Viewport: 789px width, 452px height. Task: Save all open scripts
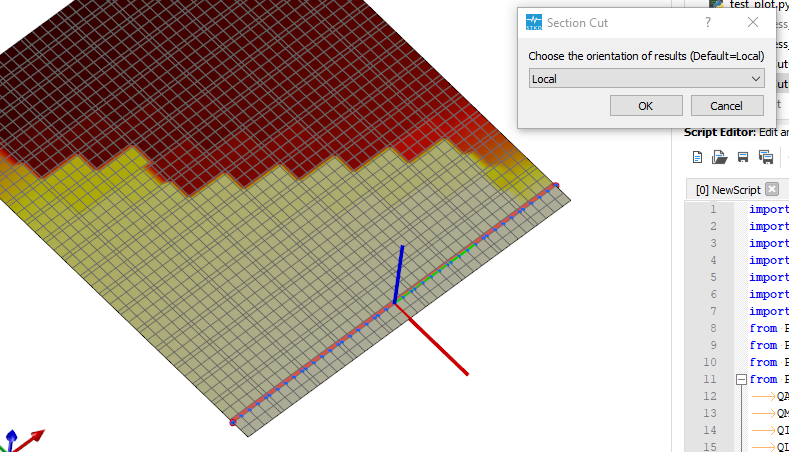pos(766,157)
